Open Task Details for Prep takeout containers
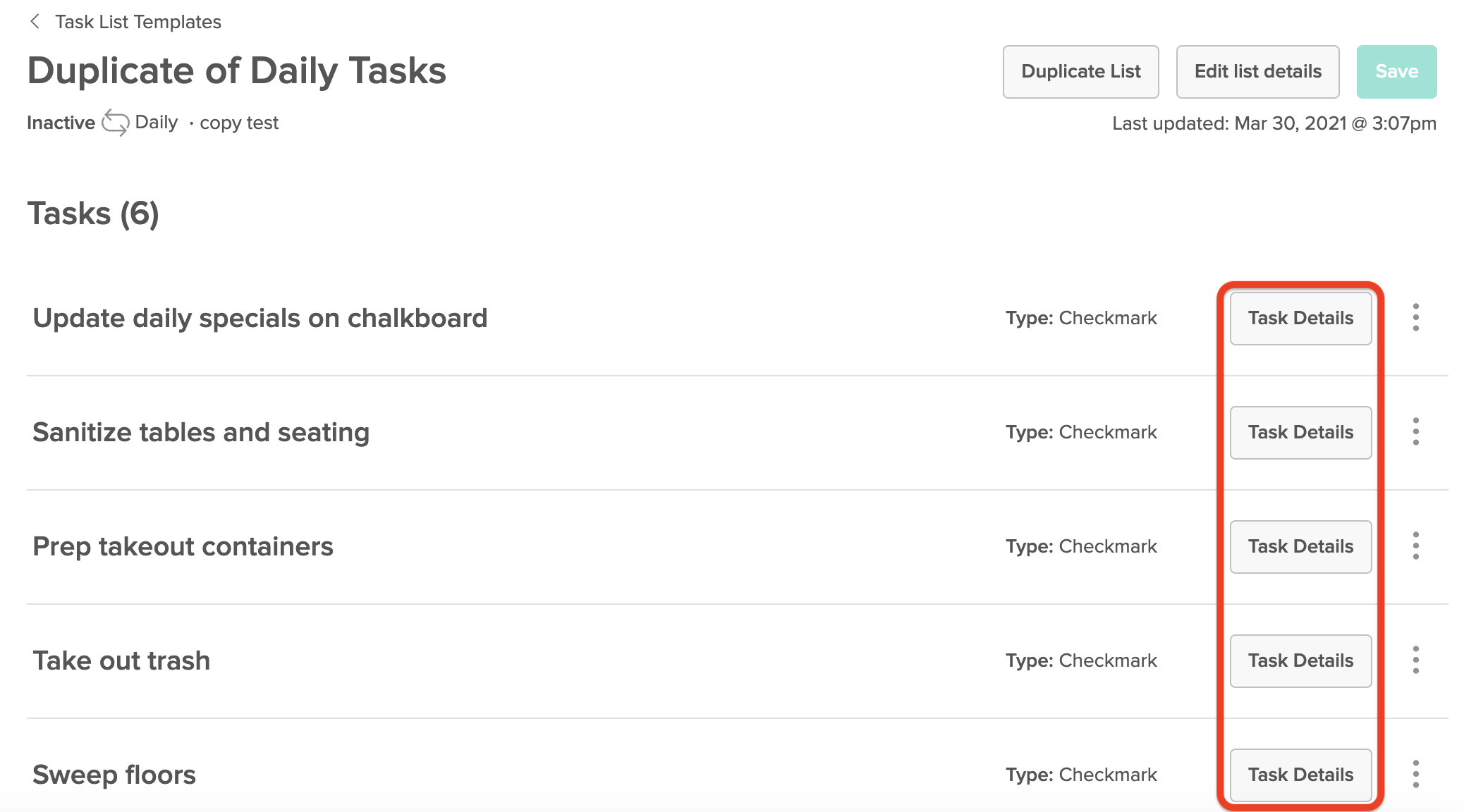The image size is (1464, 812). (1300, 547)
